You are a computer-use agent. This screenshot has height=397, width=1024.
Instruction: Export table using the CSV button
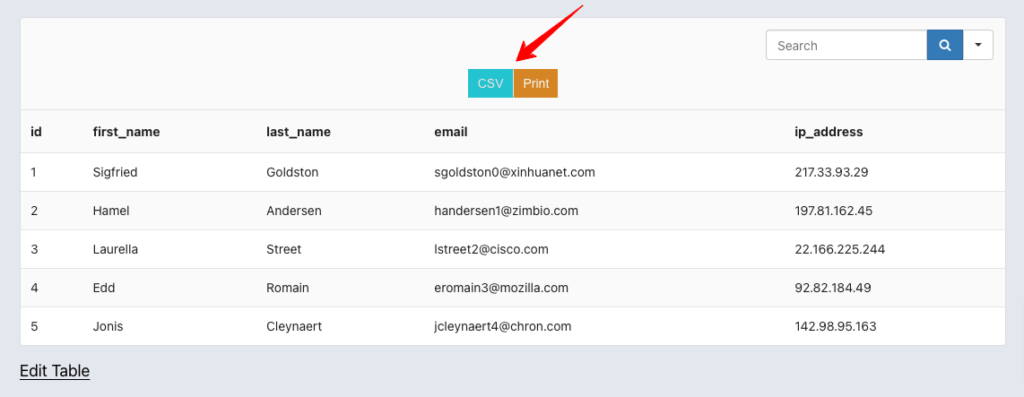(490, 84)
